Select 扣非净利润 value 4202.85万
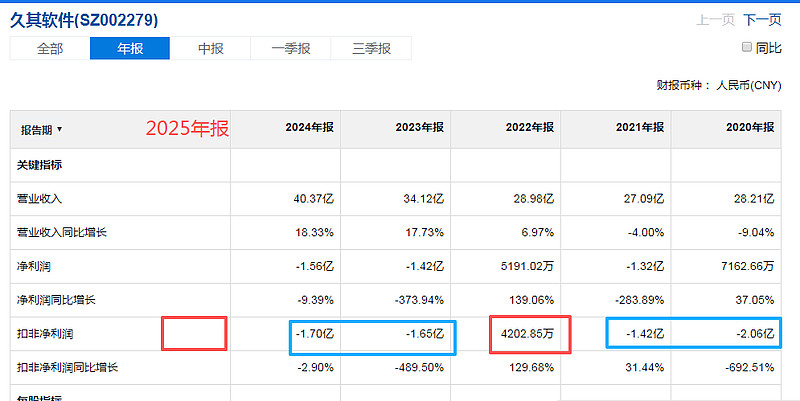The image size is (800, 401). coord(528,334)
